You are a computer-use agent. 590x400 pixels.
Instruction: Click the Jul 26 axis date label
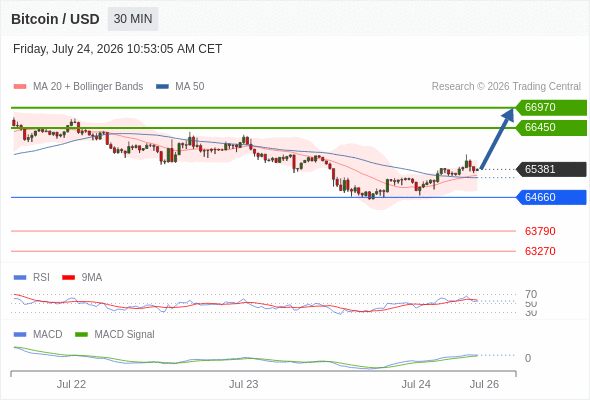[x=484, y=384]
